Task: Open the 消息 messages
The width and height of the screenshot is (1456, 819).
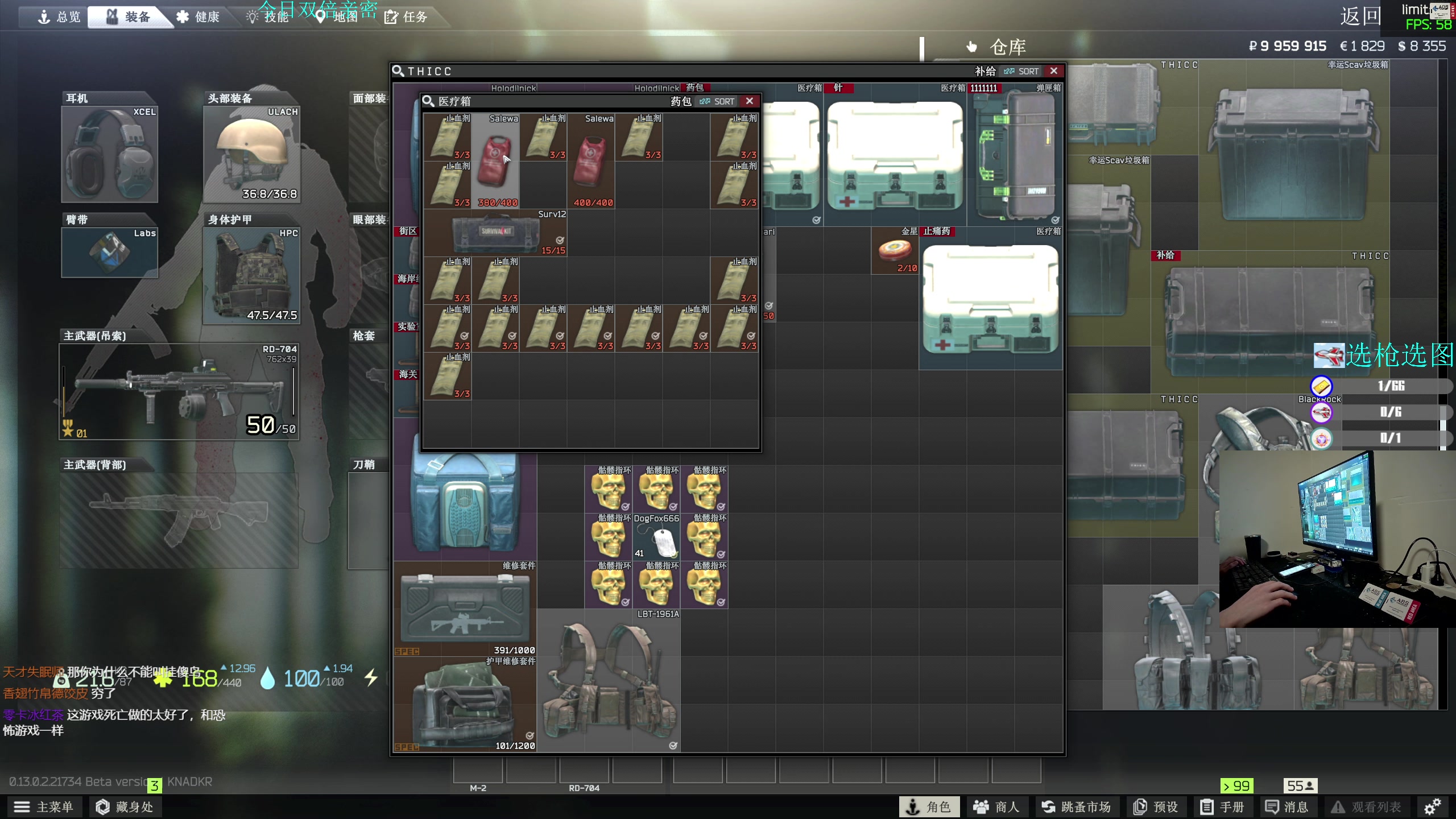Action: [1287, 806]
